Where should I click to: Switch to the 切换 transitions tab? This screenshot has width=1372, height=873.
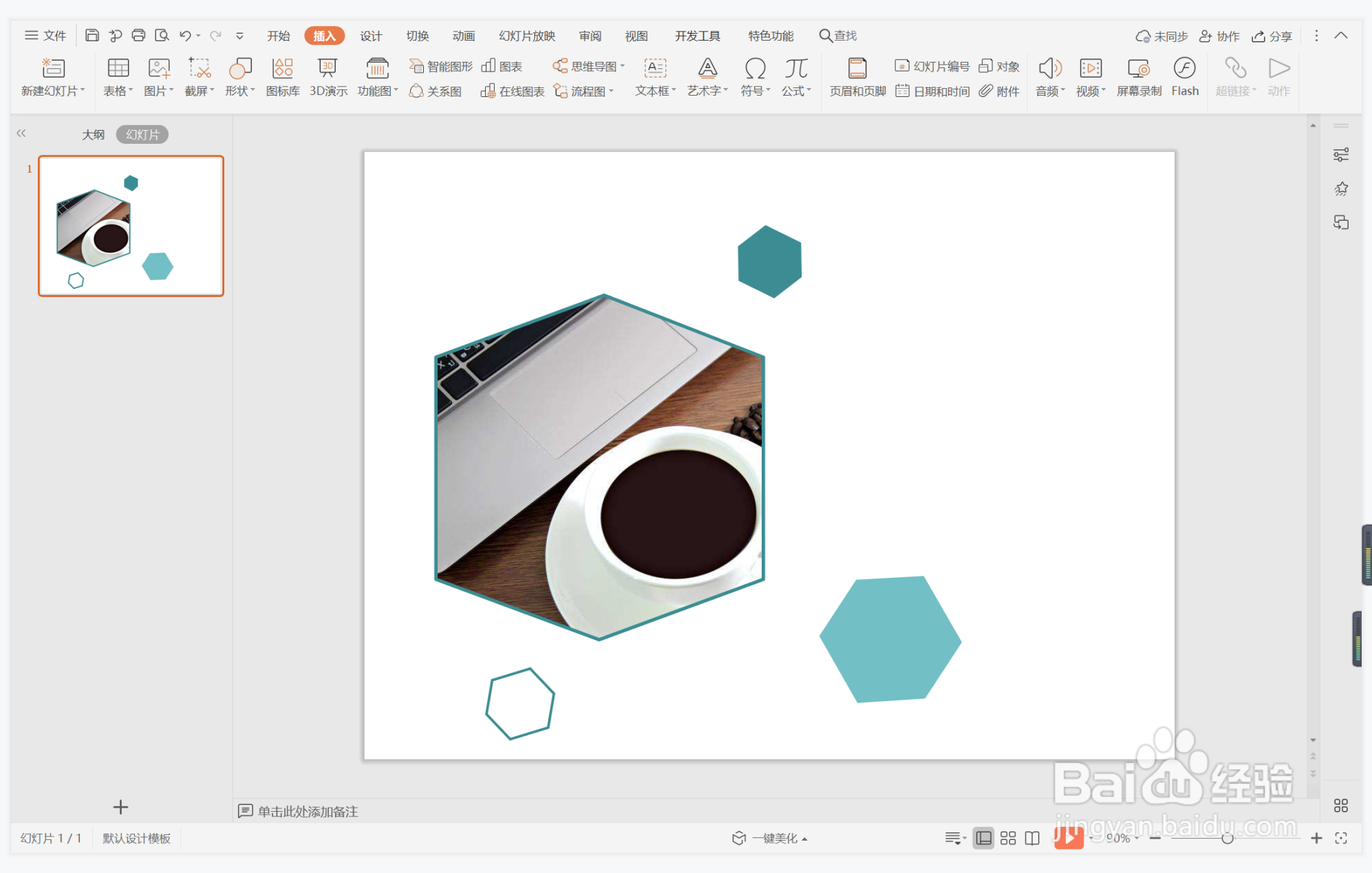(417, 36)
